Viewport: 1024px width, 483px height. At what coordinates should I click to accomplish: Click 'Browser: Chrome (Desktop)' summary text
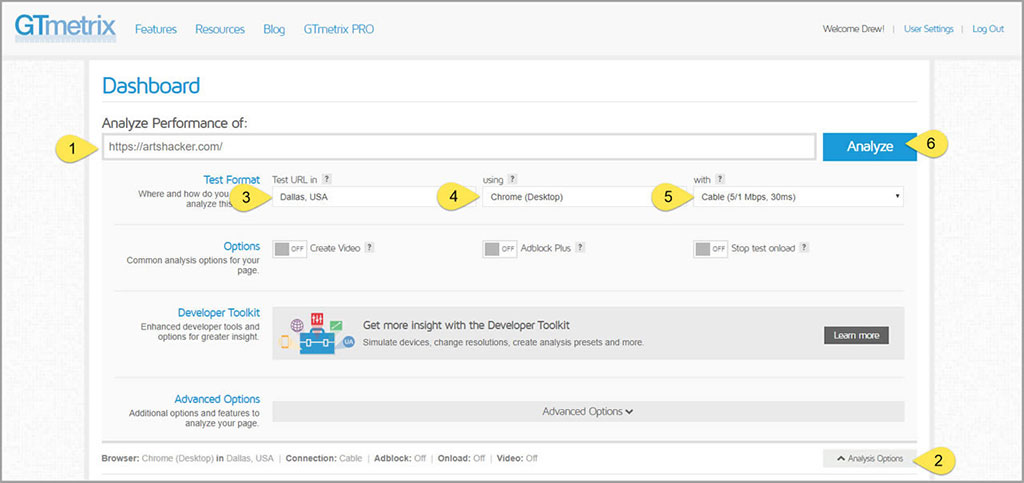click(x=157, y=459)
